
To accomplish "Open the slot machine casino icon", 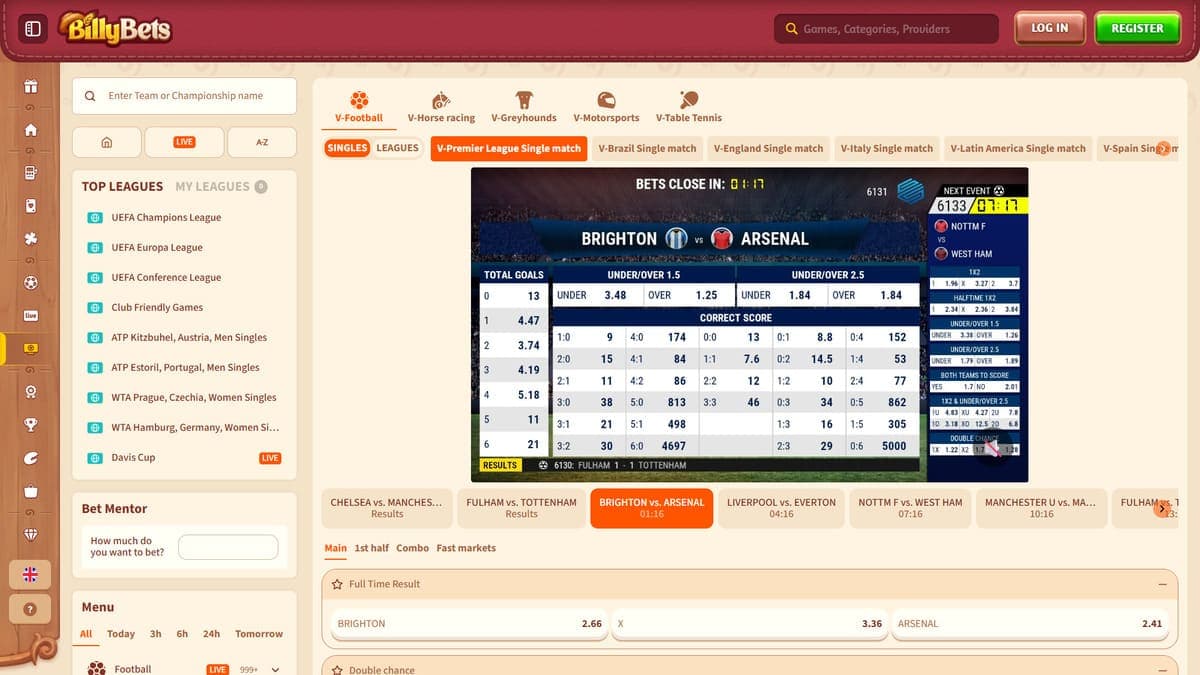I will [31, 172].
